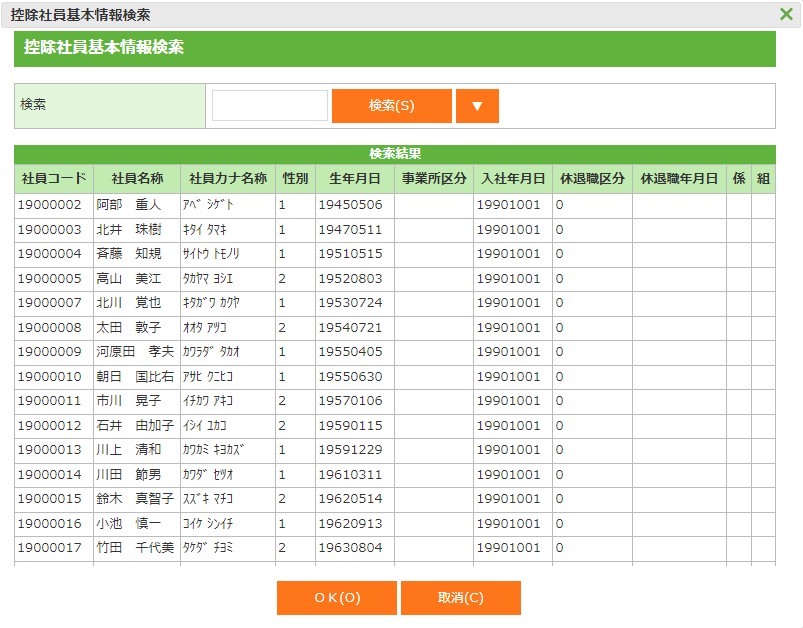Screen dimensions: 803x628
Task: Click the 入社年月日 column header
Action: point(513,179)
